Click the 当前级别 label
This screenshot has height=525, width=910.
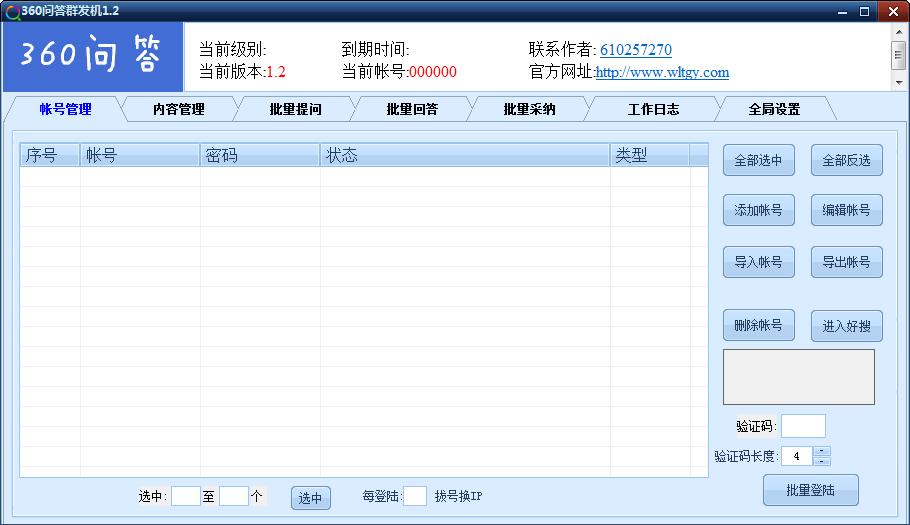(x=233, y=50)
